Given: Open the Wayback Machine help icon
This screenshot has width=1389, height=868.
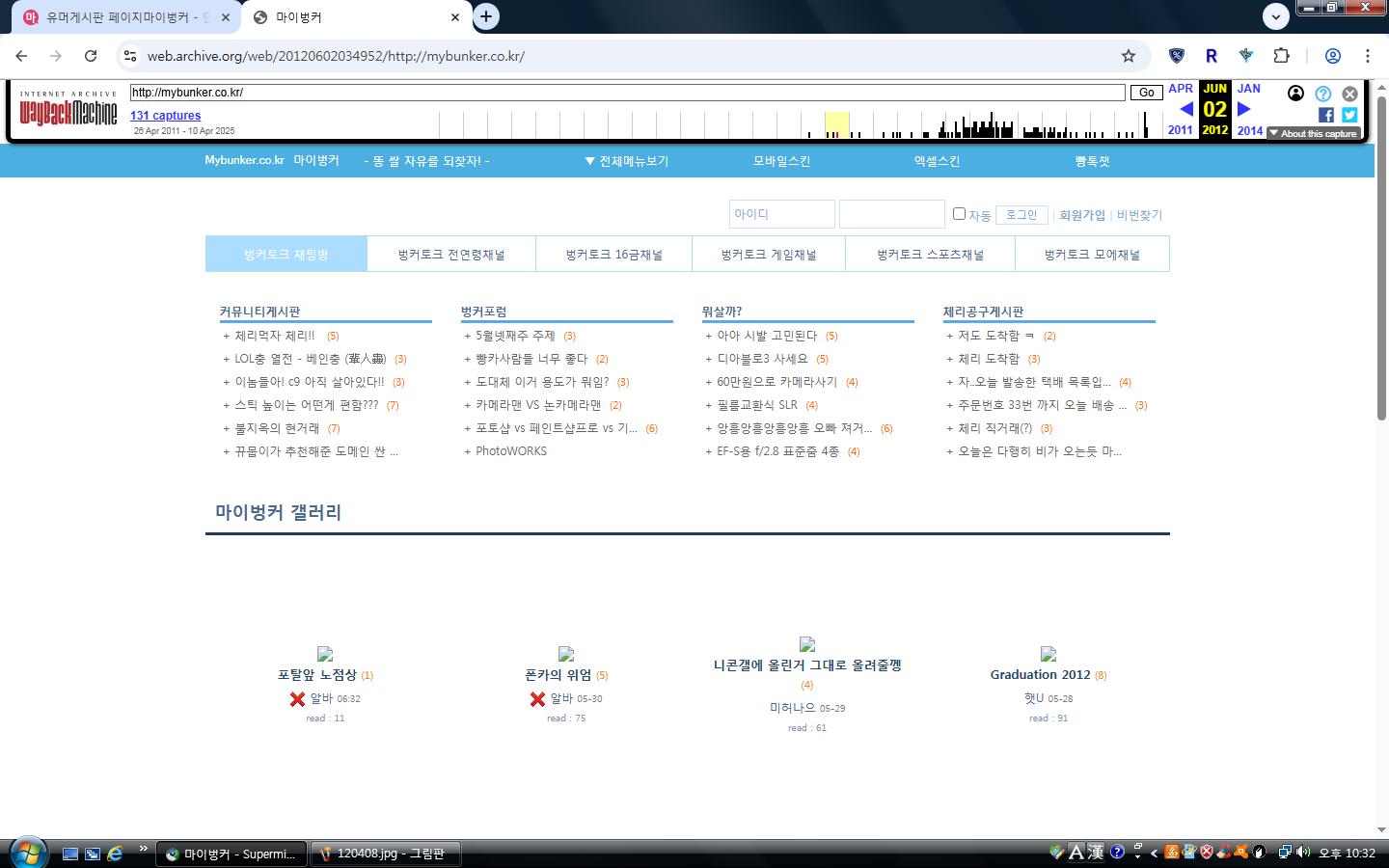Looking at the screenshot, I should 1323,94.
